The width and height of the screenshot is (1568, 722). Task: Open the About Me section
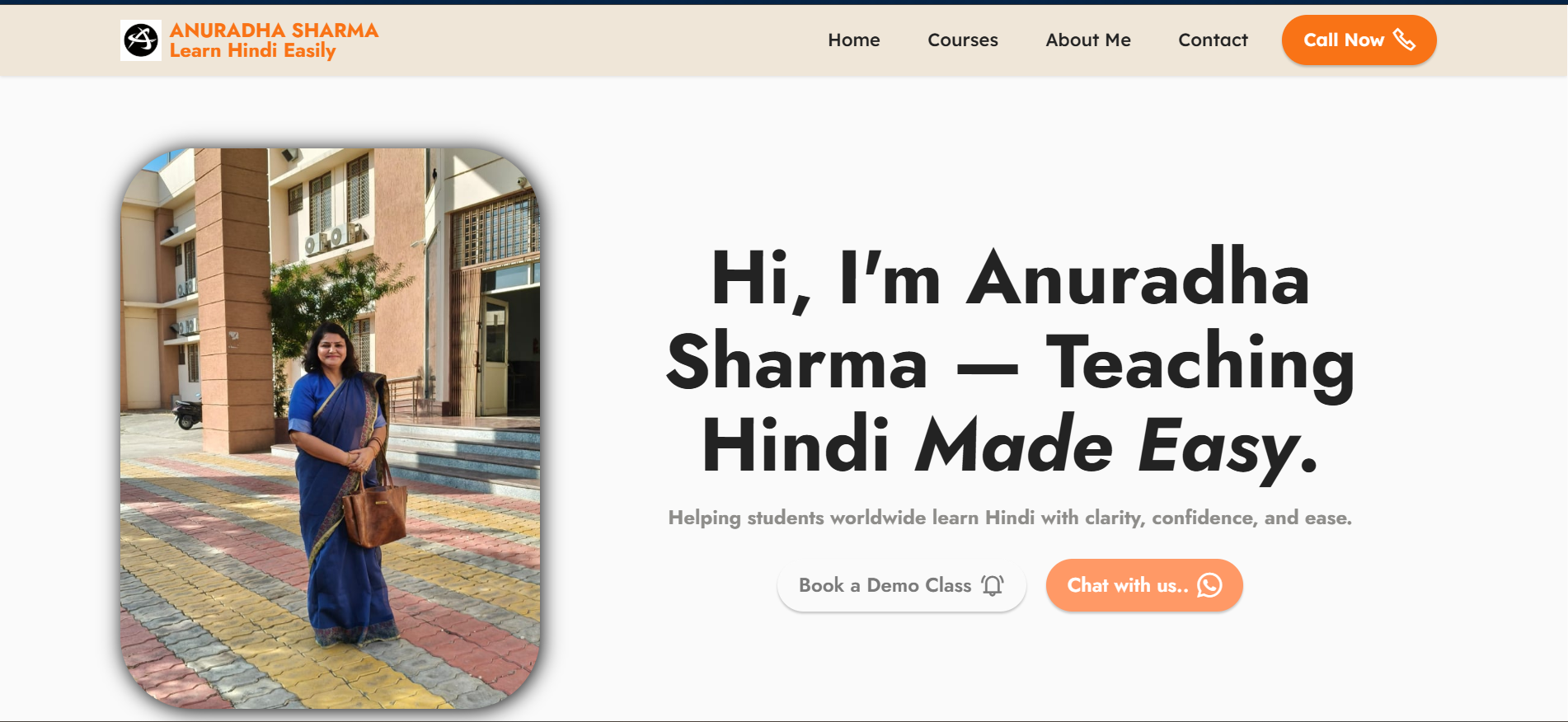(1088, 40)
